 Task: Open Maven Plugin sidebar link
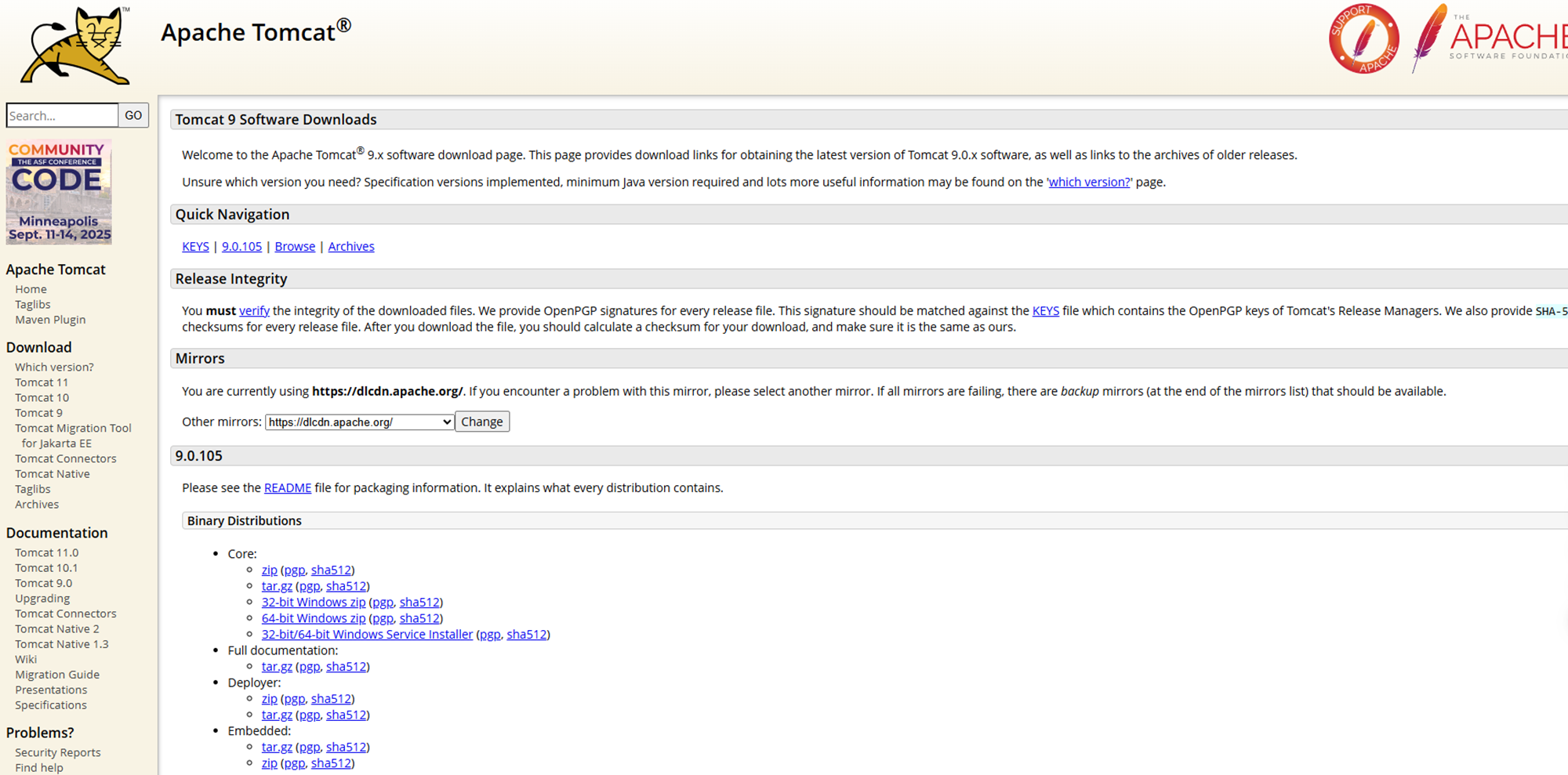pyautogui.click(x=50, y=320)
